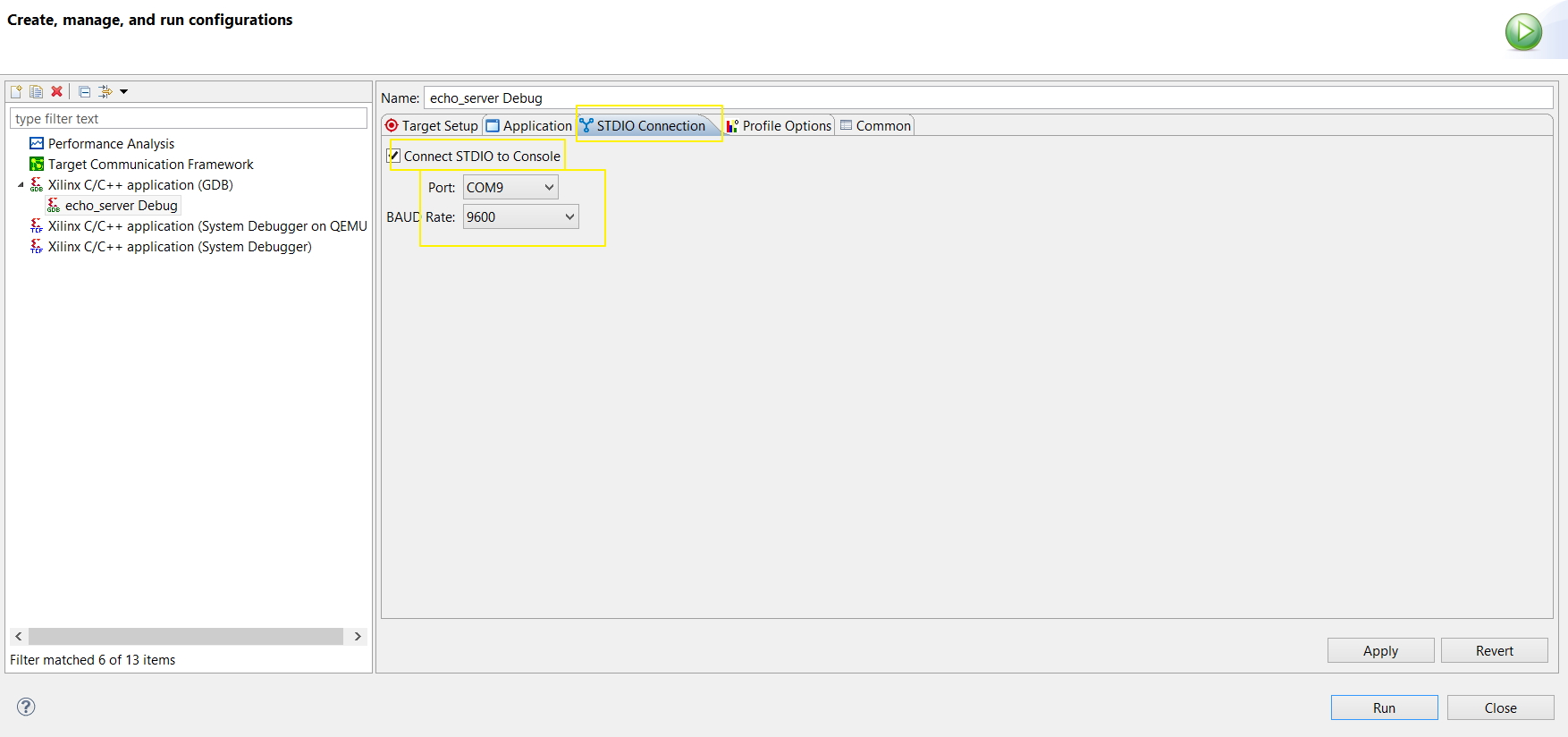Select Xilinx C/C++ application (System Debugger)

click(180, 246)
